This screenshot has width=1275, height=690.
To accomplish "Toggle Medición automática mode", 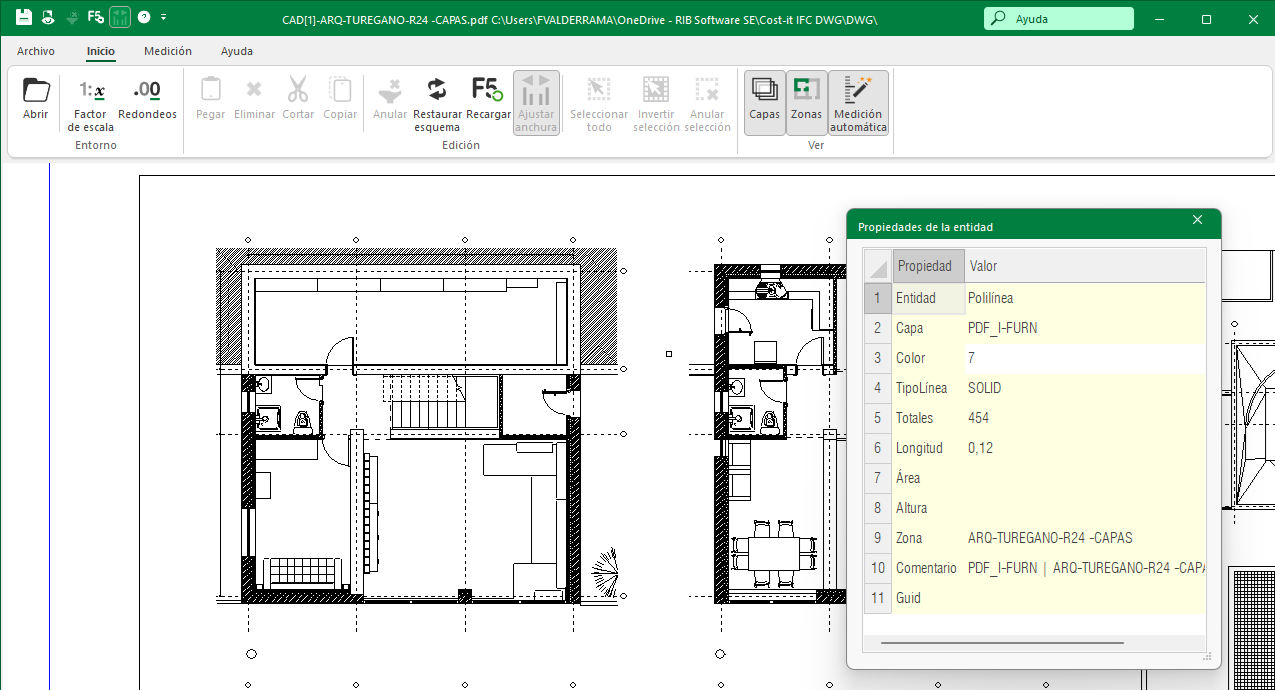I will click(x=858, y=103).
